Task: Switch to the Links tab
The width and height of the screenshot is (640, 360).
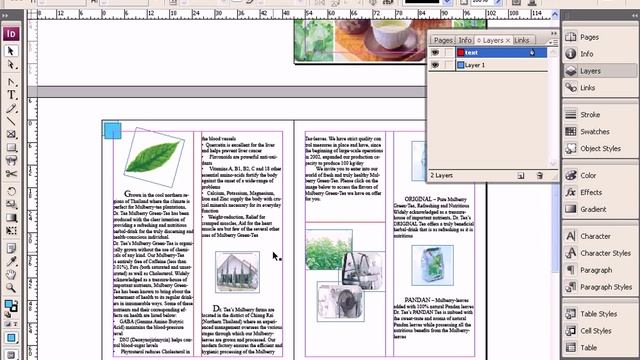Action: click(x=522, y=40)
